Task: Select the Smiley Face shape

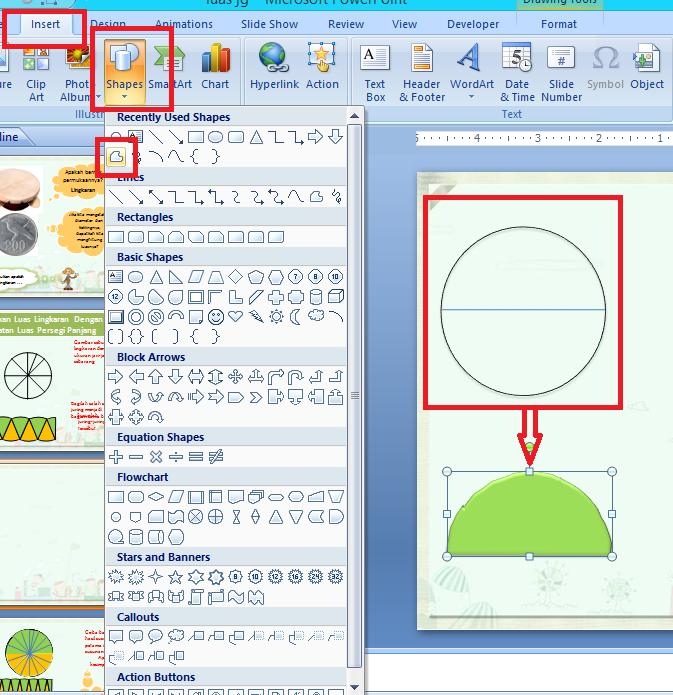Action: pos(216,317)
